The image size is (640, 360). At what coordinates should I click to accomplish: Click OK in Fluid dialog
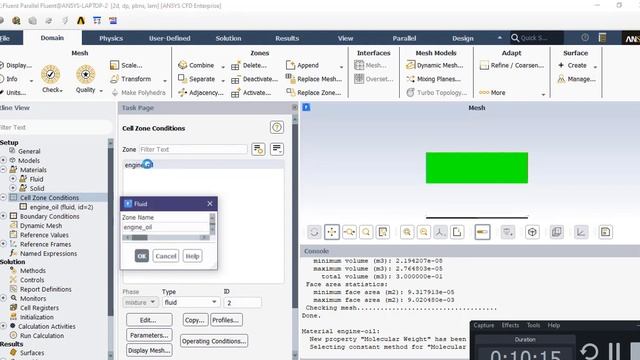142,256
